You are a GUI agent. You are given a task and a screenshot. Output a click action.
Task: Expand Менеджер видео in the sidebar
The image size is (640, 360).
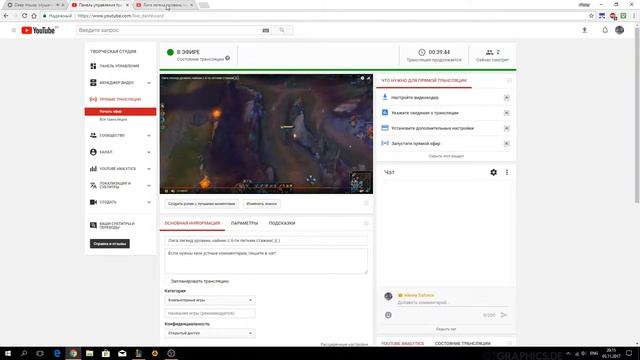(149, 83)
